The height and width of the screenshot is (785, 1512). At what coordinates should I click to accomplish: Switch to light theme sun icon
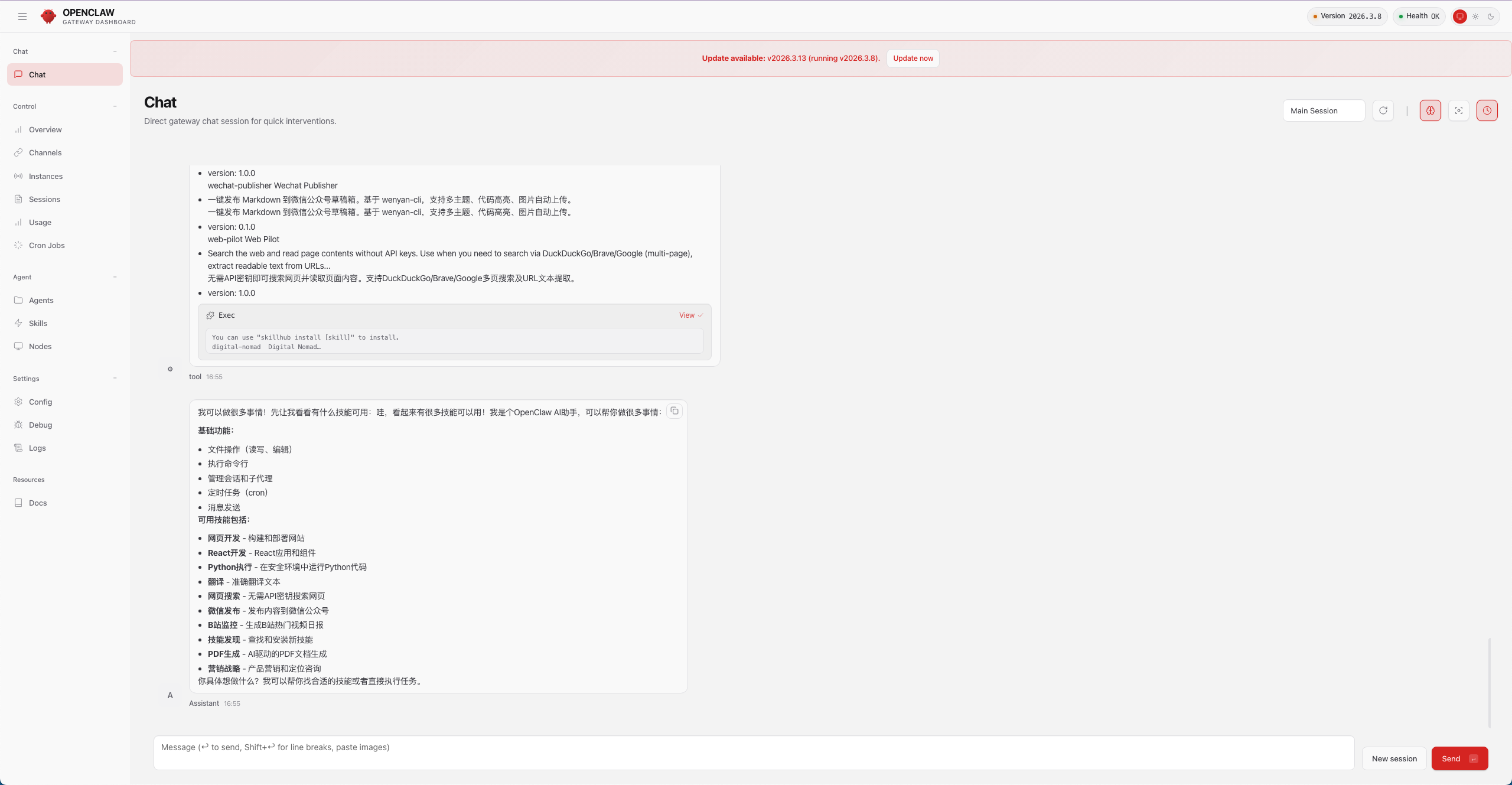(x=1475, y=17)
